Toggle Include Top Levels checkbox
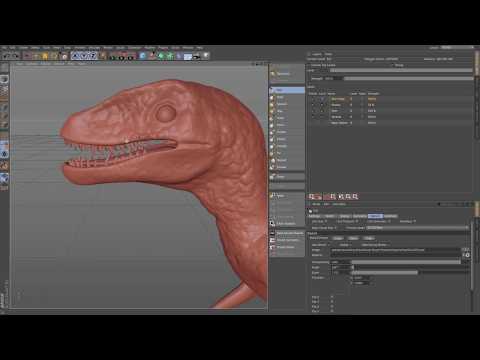 [309, 65]
